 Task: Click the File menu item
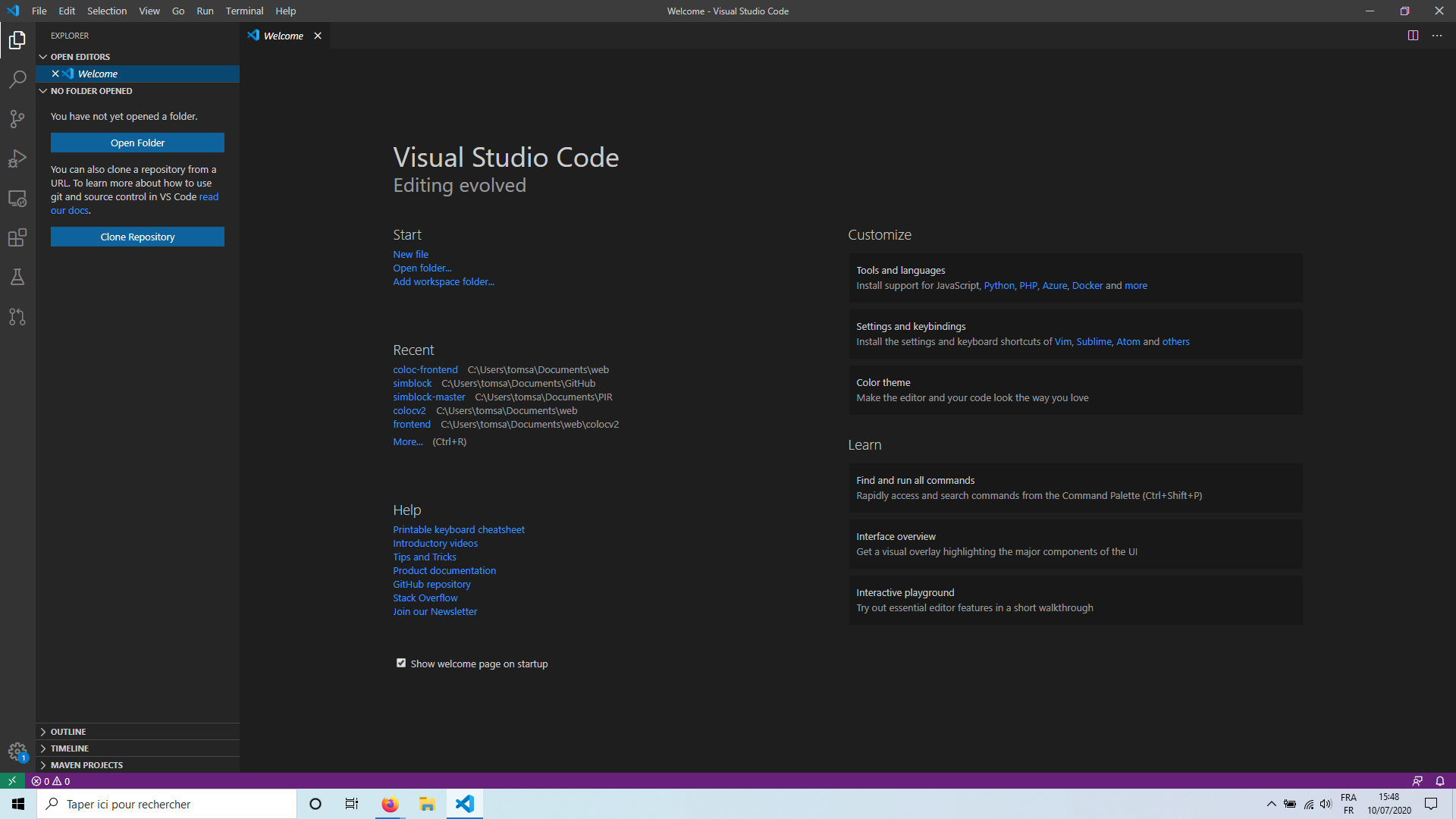tap(40, 11)
